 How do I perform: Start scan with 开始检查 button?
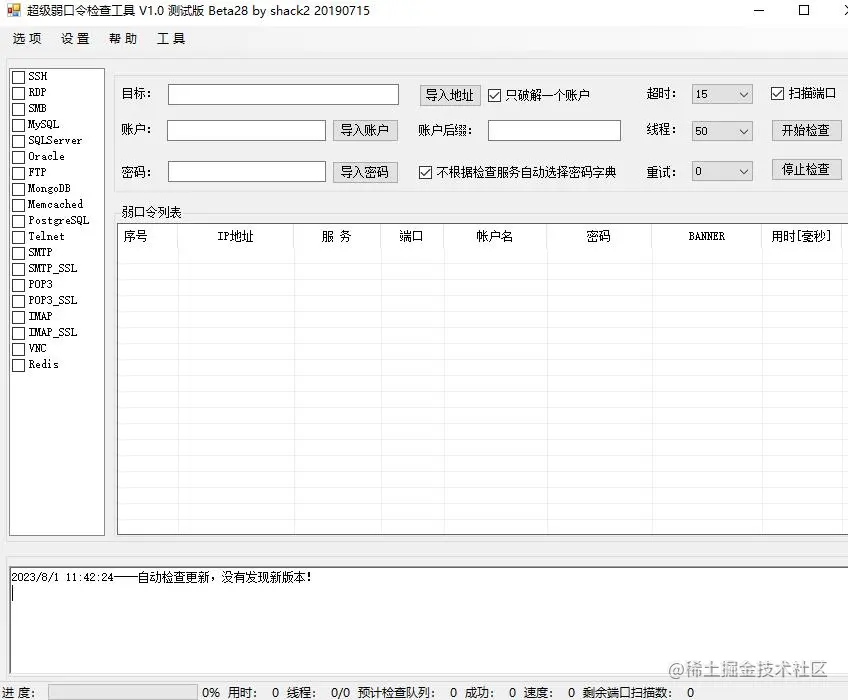[806, 130]
